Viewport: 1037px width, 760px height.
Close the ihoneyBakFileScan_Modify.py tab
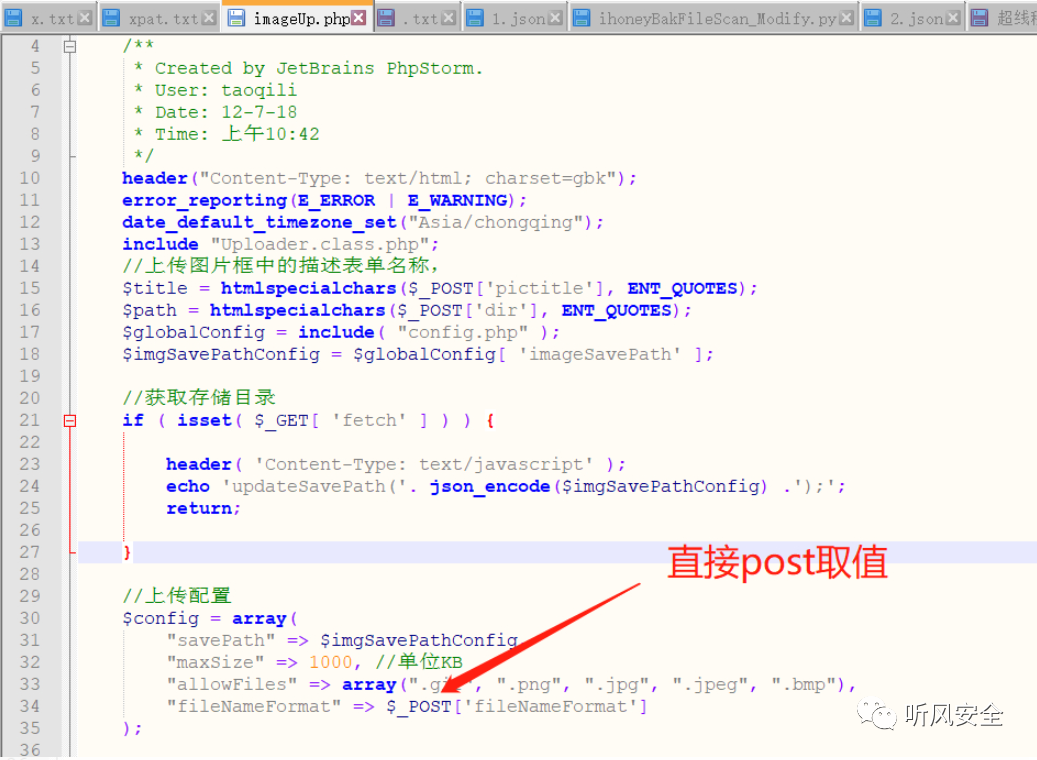coord(846,19)
